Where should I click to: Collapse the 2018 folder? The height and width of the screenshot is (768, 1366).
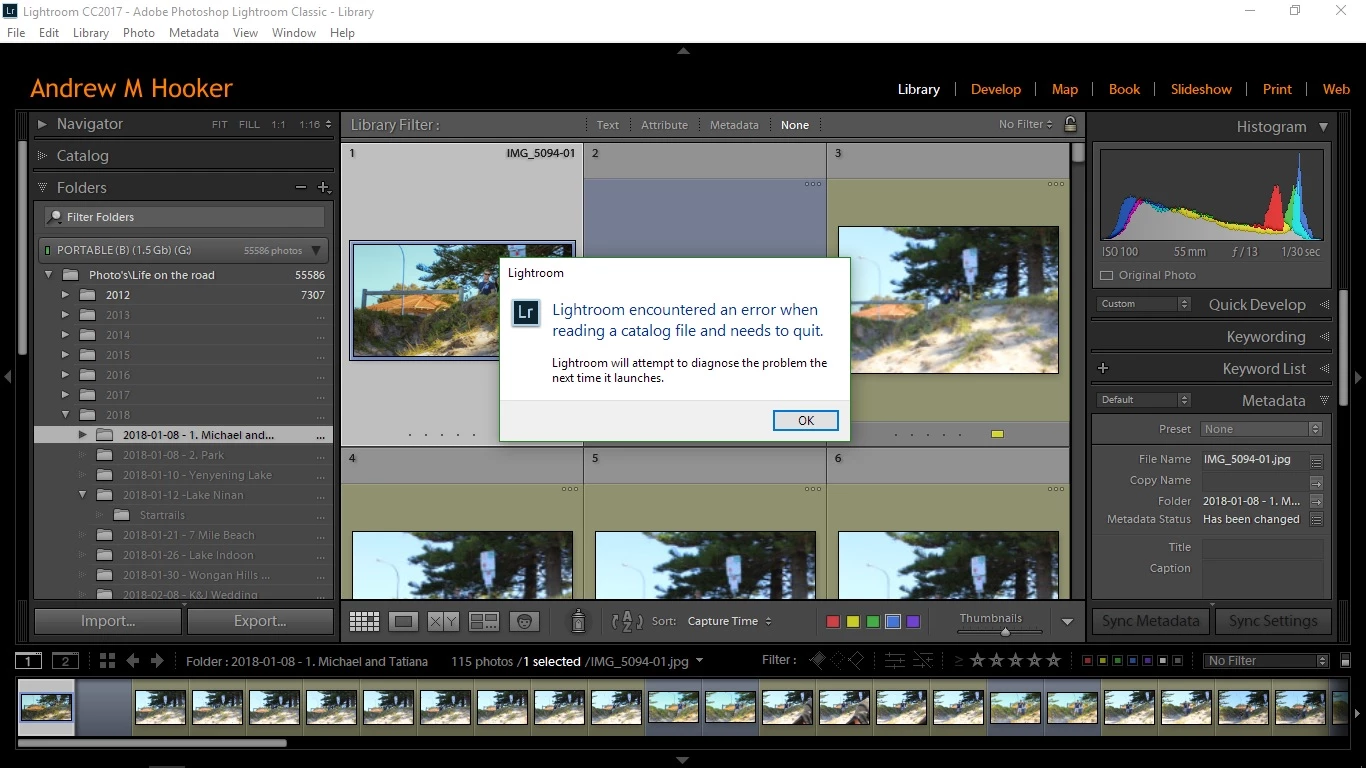tap(66, 415)
